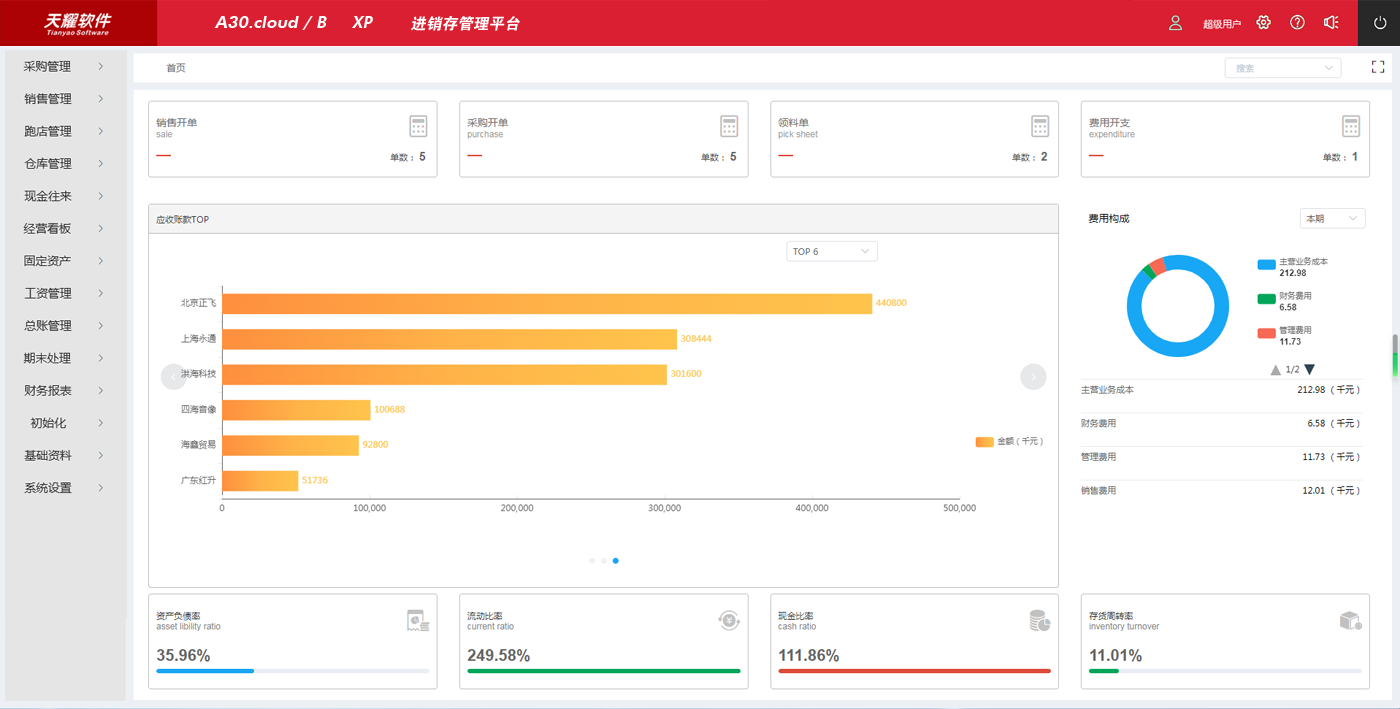The width and height of the screenshot is (1400, 709).
Task: Expand the 采购管理 sidebar menu
Action: 64,67
